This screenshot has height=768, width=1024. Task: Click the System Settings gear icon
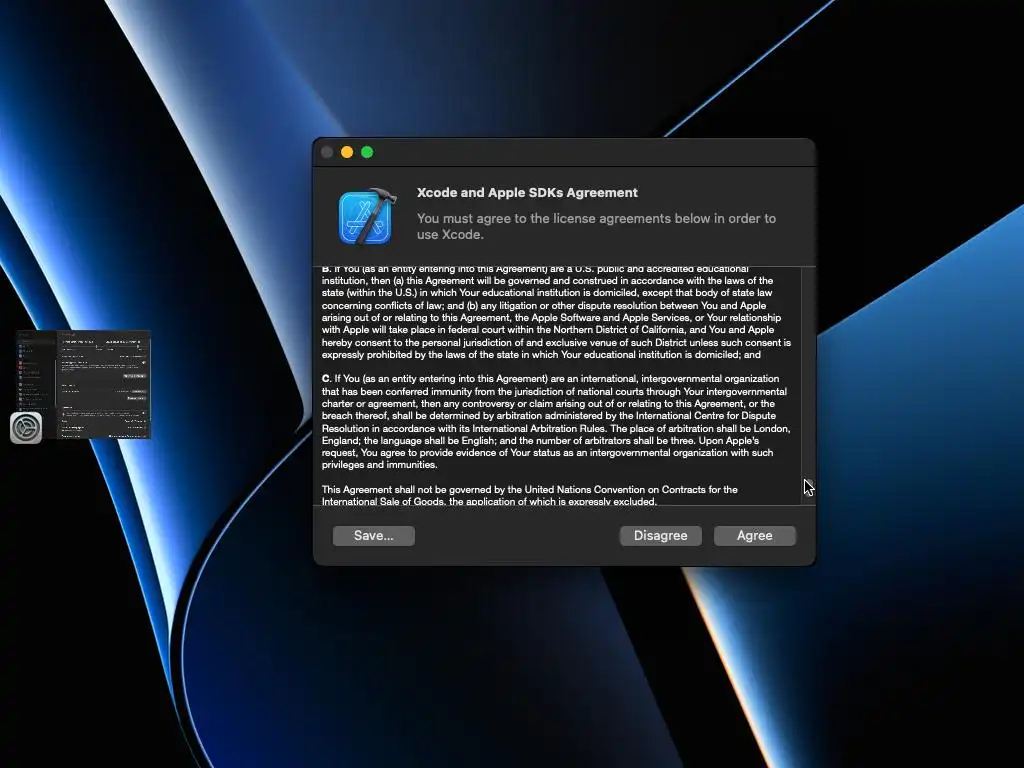pyautogui.click(x=26, y=428)
